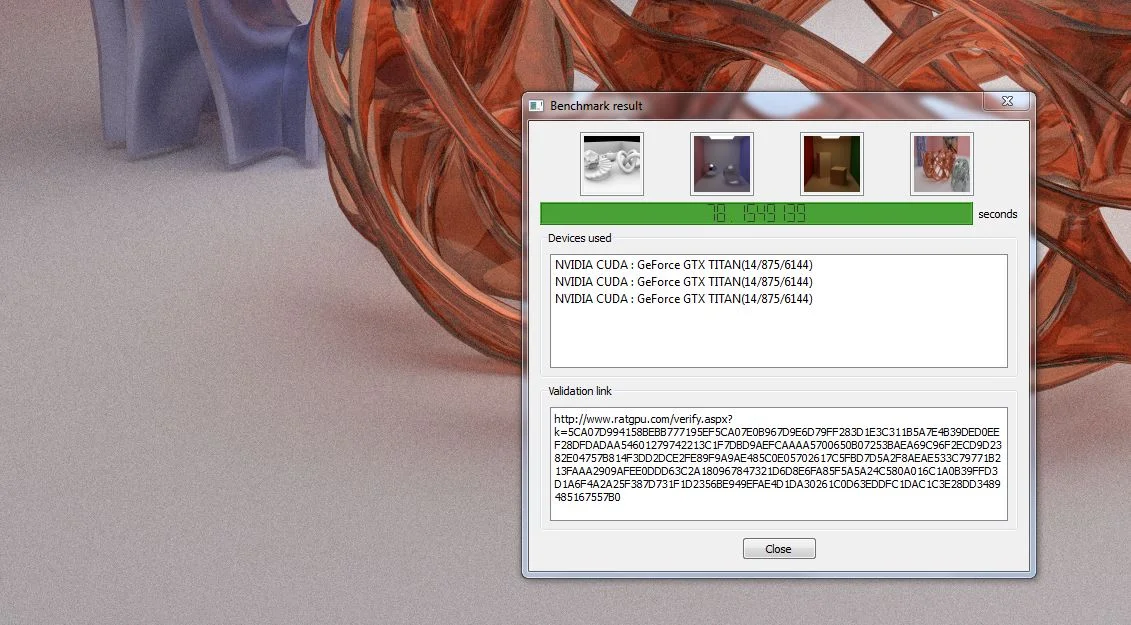Click the Benchmark result window icon
The height and width of the screenshot is (625, 1131).
coord(536,105)
